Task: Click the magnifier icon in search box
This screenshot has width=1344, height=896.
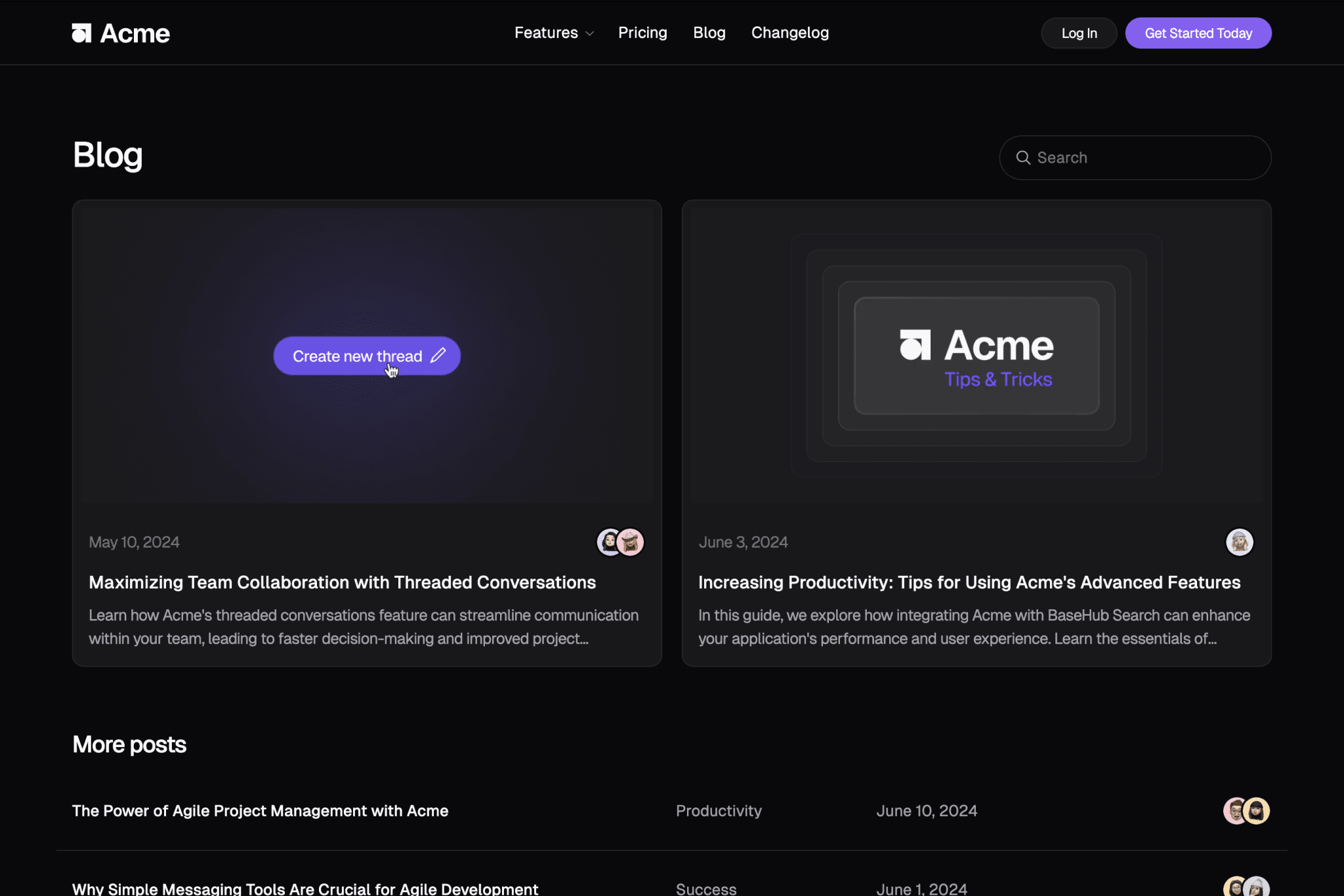Action: click(1023, 157)
